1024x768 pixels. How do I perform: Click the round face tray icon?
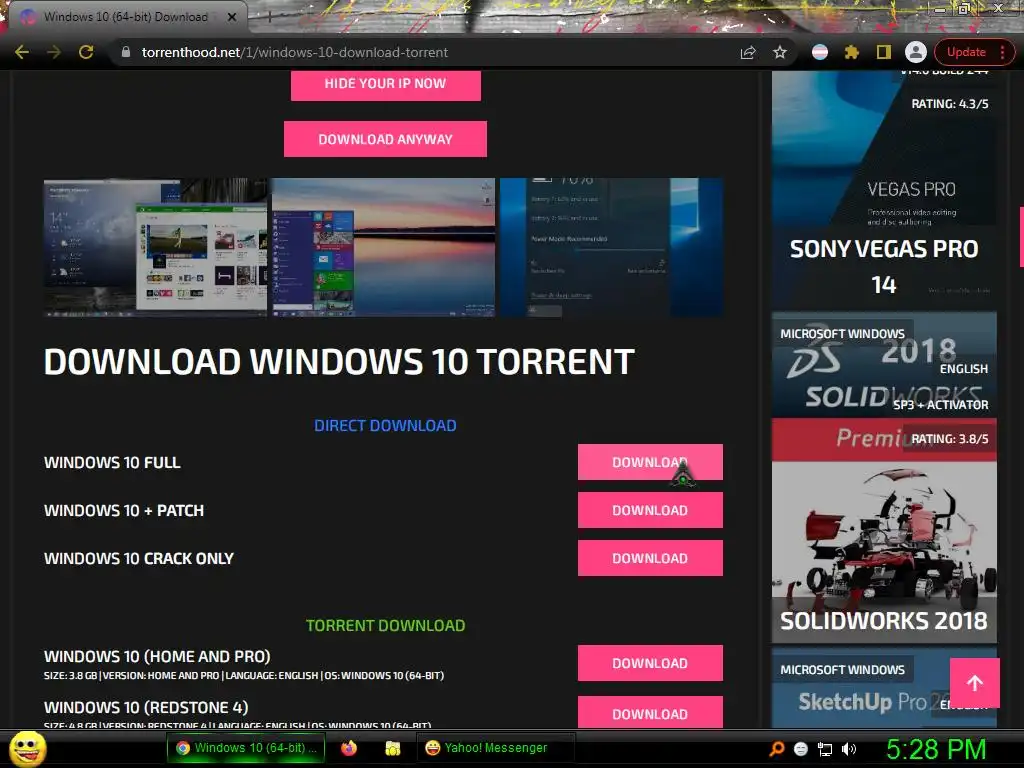tap(801, 749)
